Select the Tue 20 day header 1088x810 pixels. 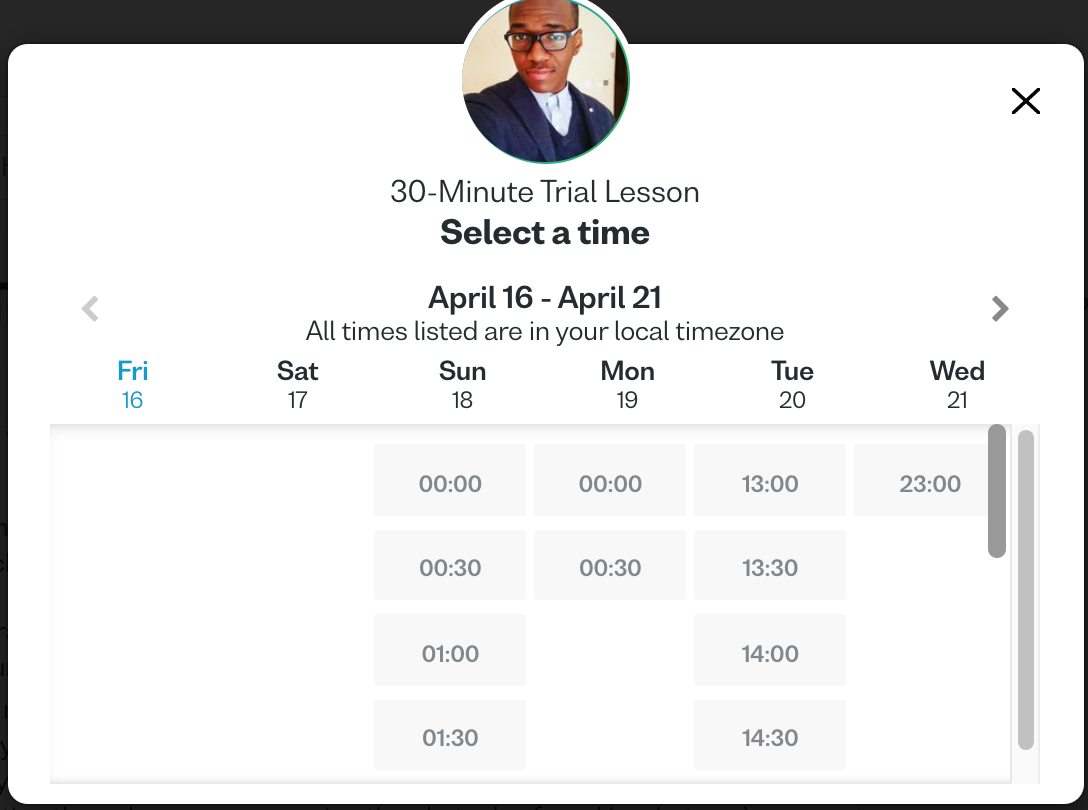[x=792, y=385]
